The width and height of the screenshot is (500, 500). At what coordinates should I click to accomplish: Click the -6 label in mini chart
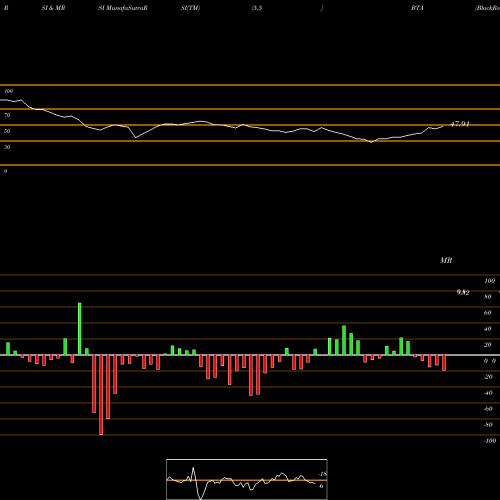pos(321,486)
